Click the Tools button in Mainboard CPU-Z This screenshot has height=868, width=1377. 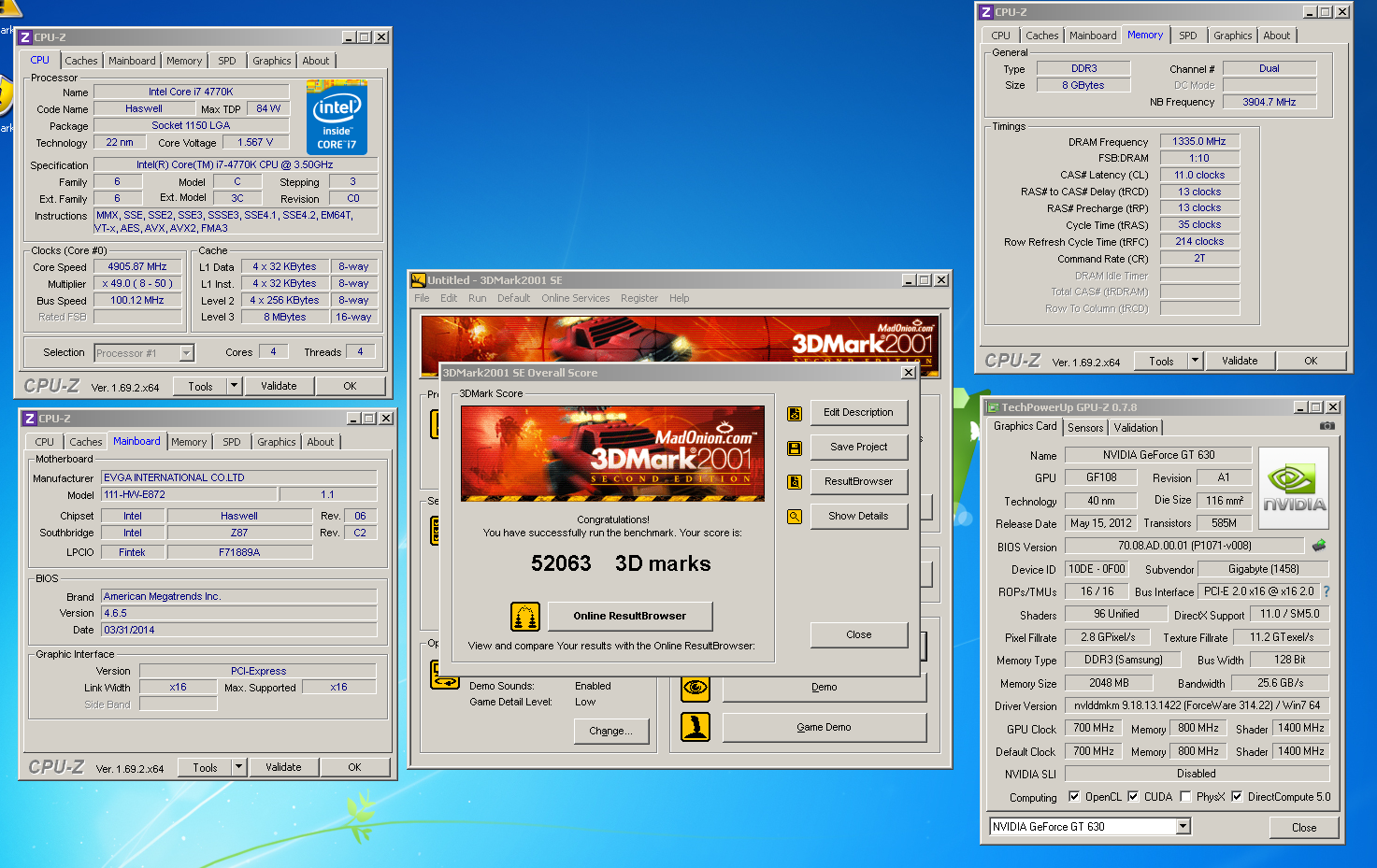point(206,767)
